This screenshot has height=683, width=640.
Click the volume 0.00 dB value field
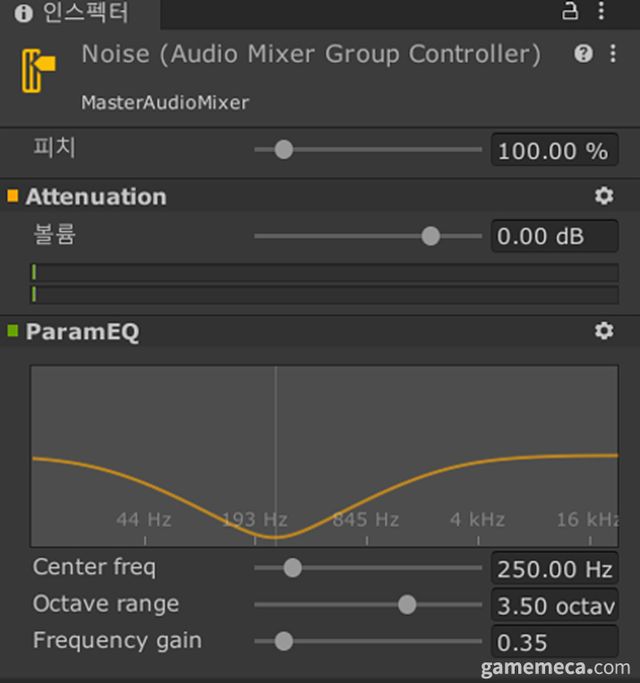553,237
